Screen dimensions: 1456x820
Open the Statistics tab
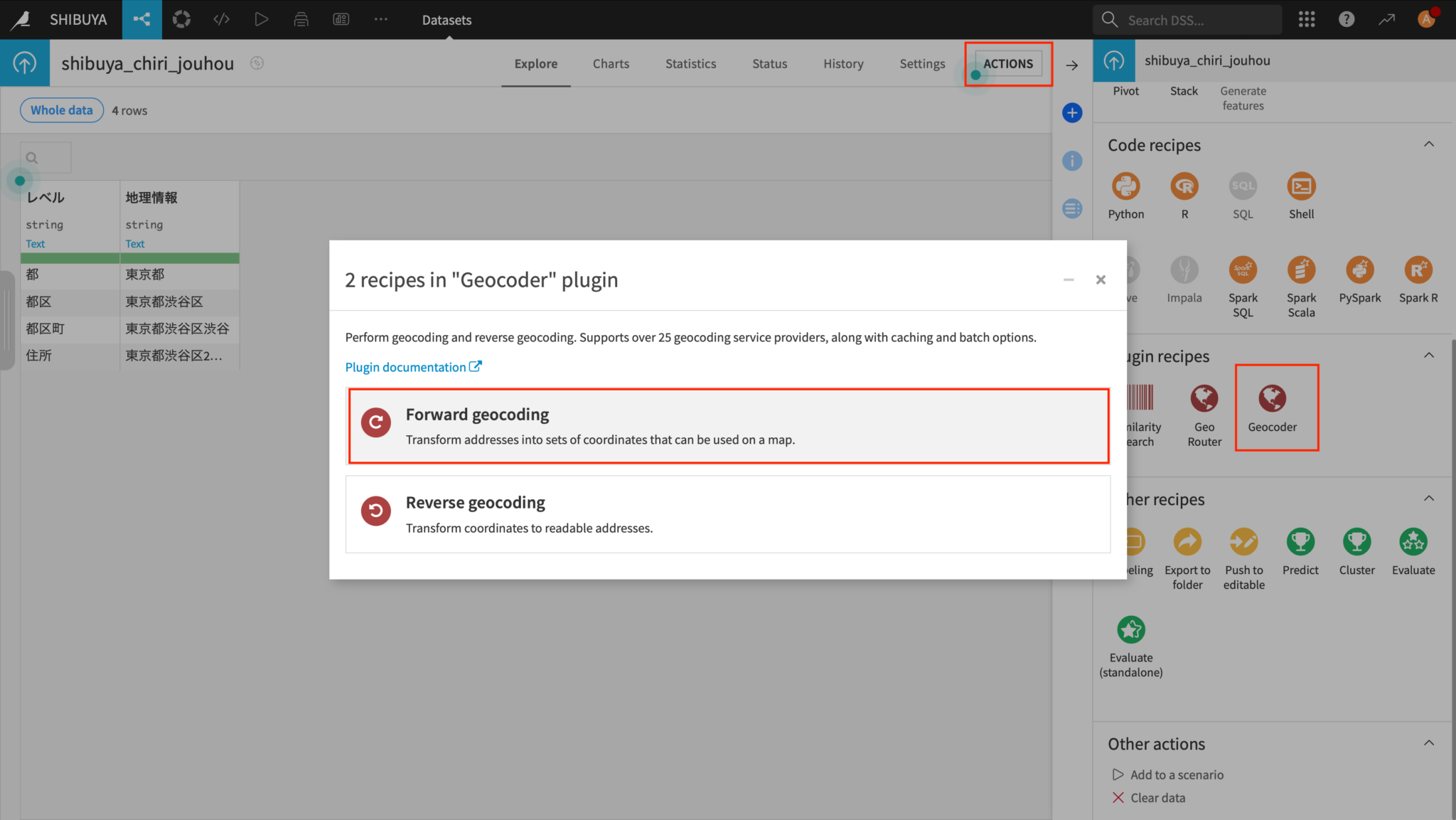(690, 64)
